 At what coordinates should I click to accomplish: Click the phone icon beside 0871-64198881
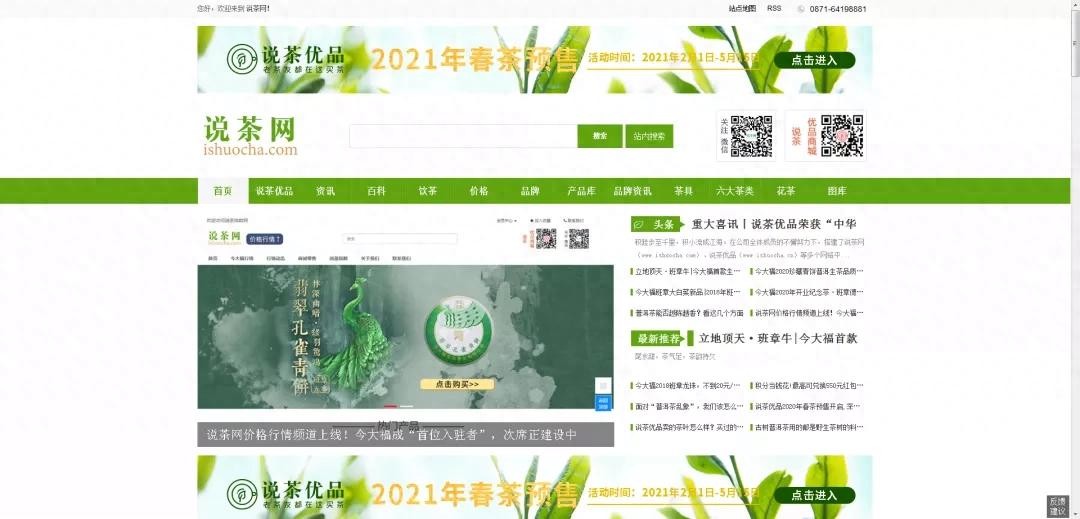[x=801, y=9]
